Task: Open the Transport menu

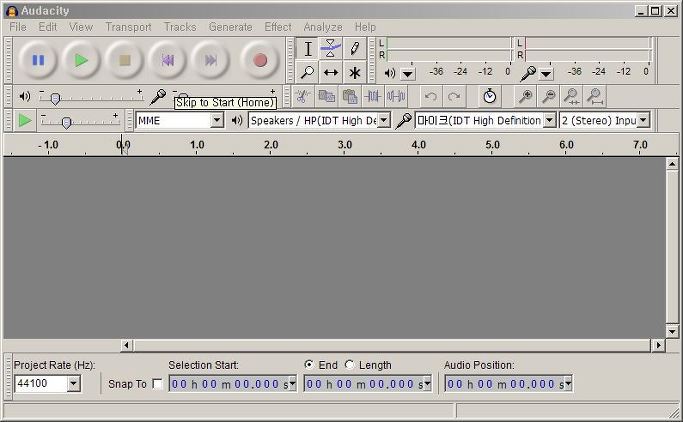Action: tap(128, 27)
